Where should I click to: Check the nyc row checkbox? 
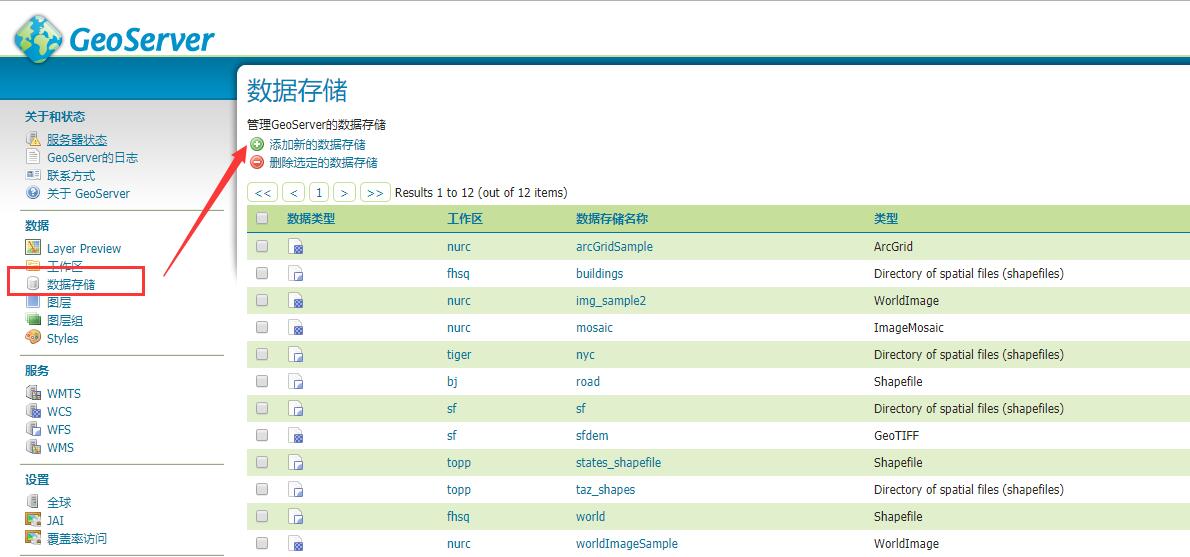pyautogui.click(x=262, y=354)
